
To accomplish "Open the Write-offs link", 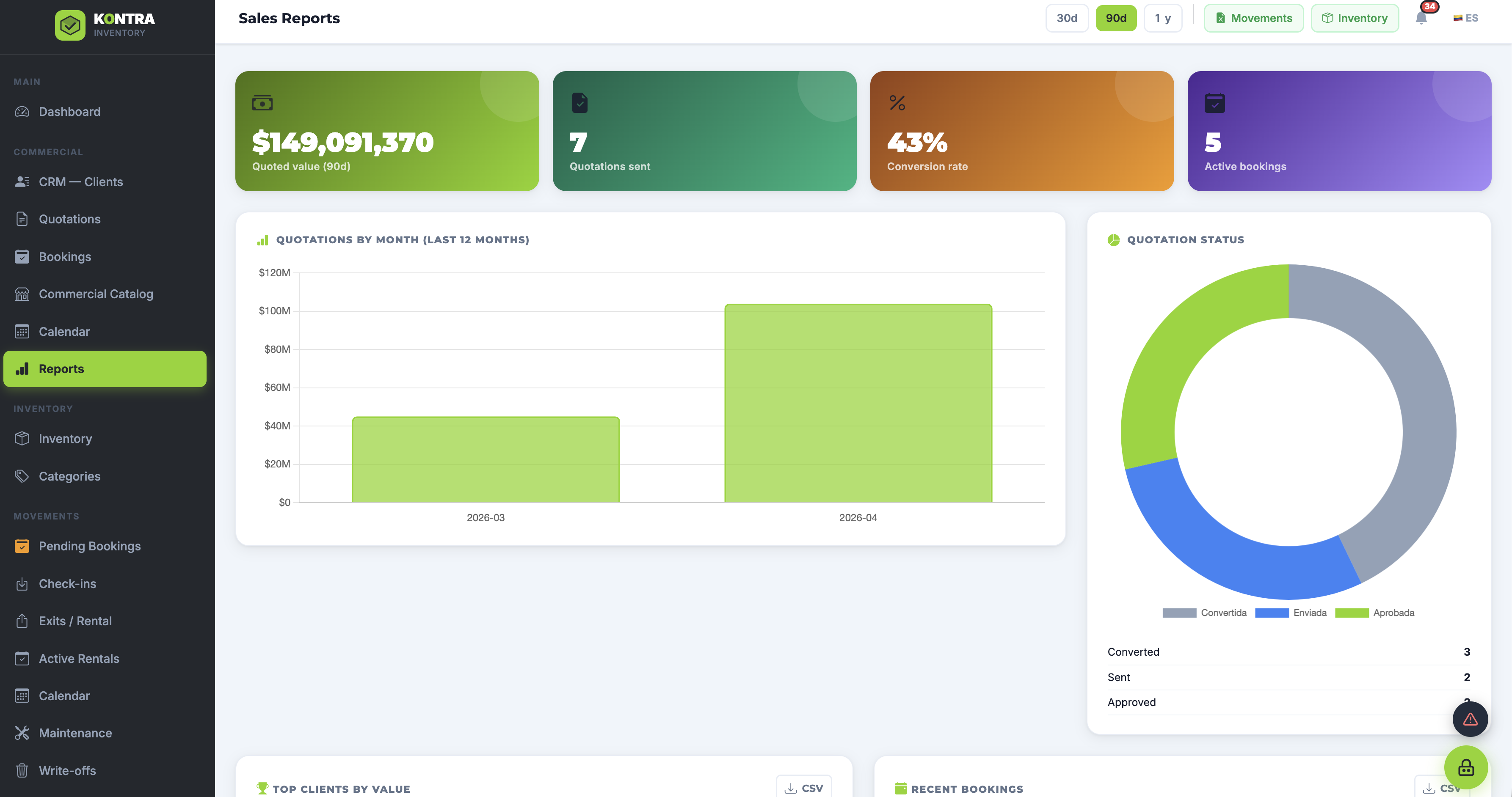I will [105, 771].
